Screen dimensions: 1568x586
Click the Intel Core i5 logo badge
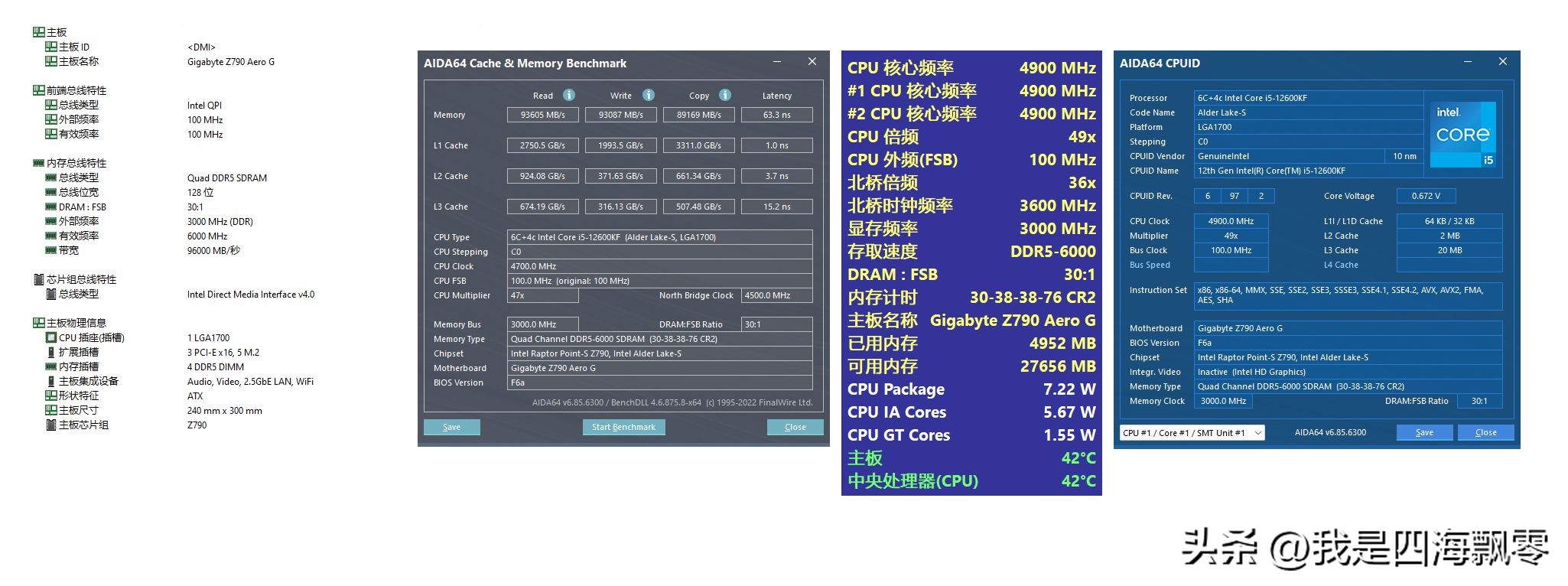[x=1463, y=135]
